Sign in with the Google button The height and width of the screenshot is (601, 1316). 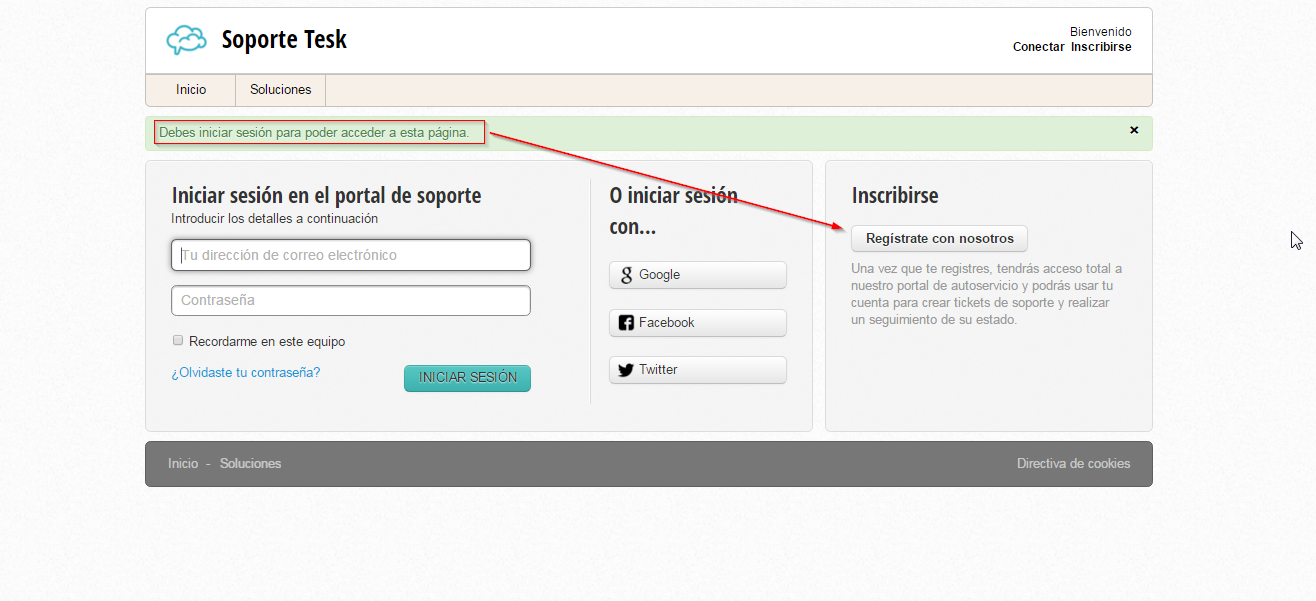coord(698,275)
